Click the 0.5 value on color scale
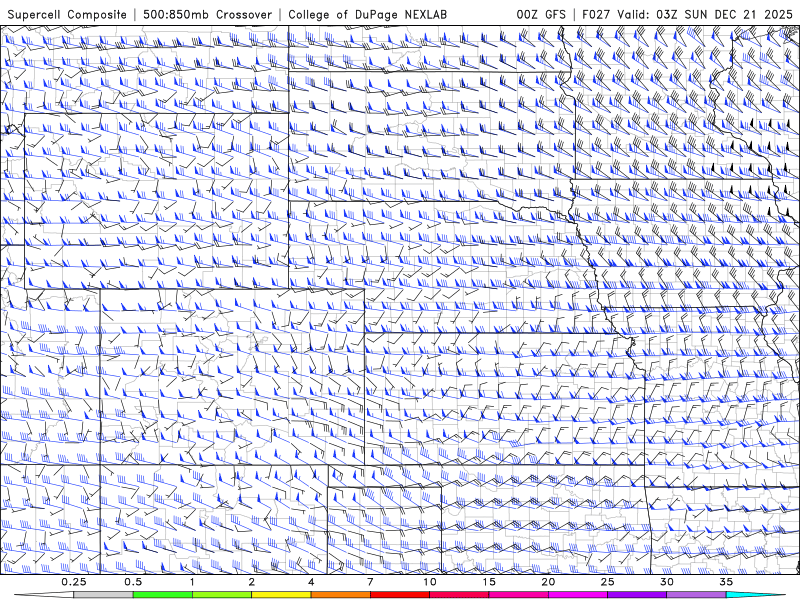This screenshot has height=600, width=800. (133, 582)
